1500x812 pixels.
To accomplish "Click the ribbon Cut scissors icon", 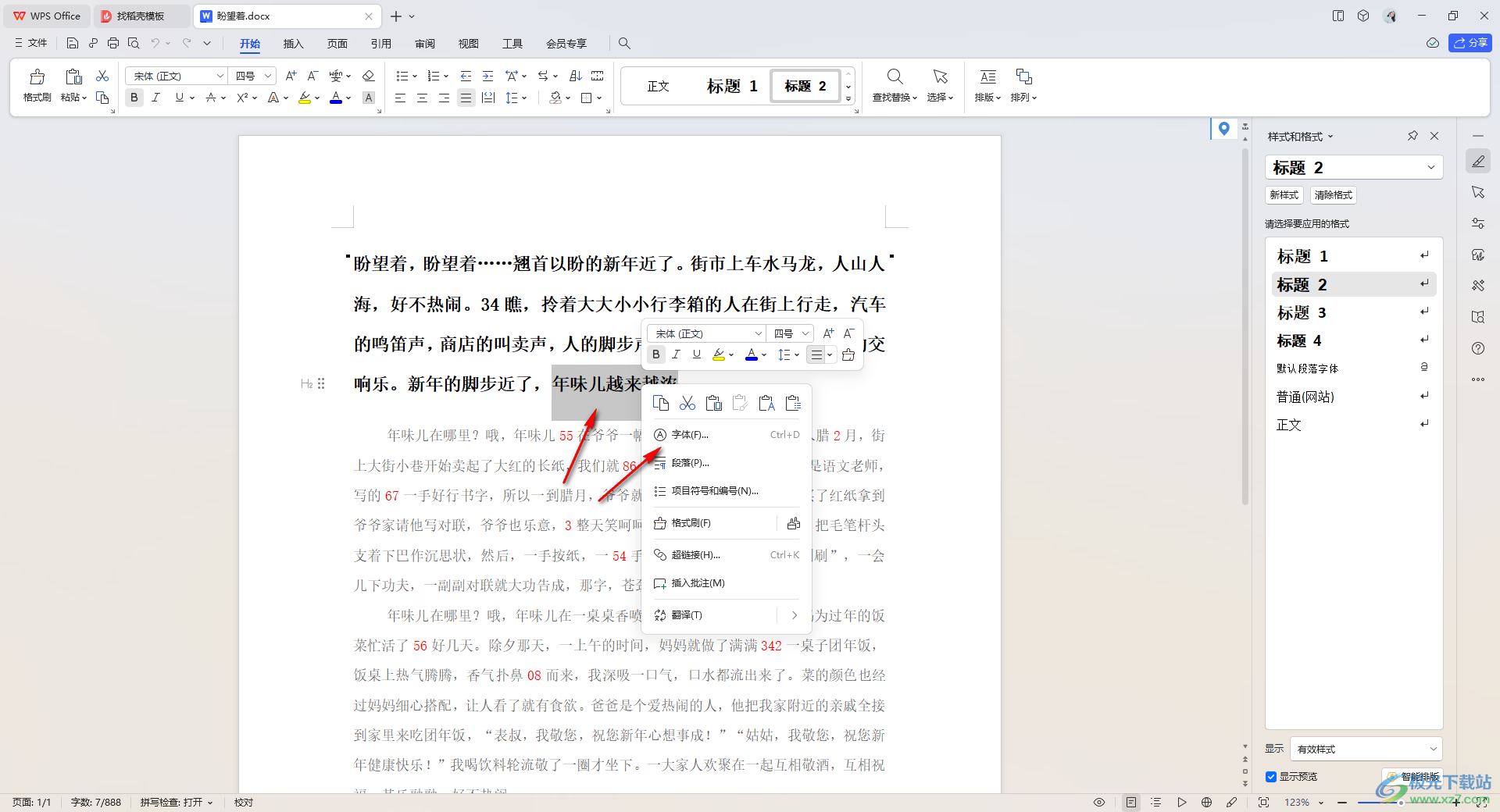I will click(102, 76).
